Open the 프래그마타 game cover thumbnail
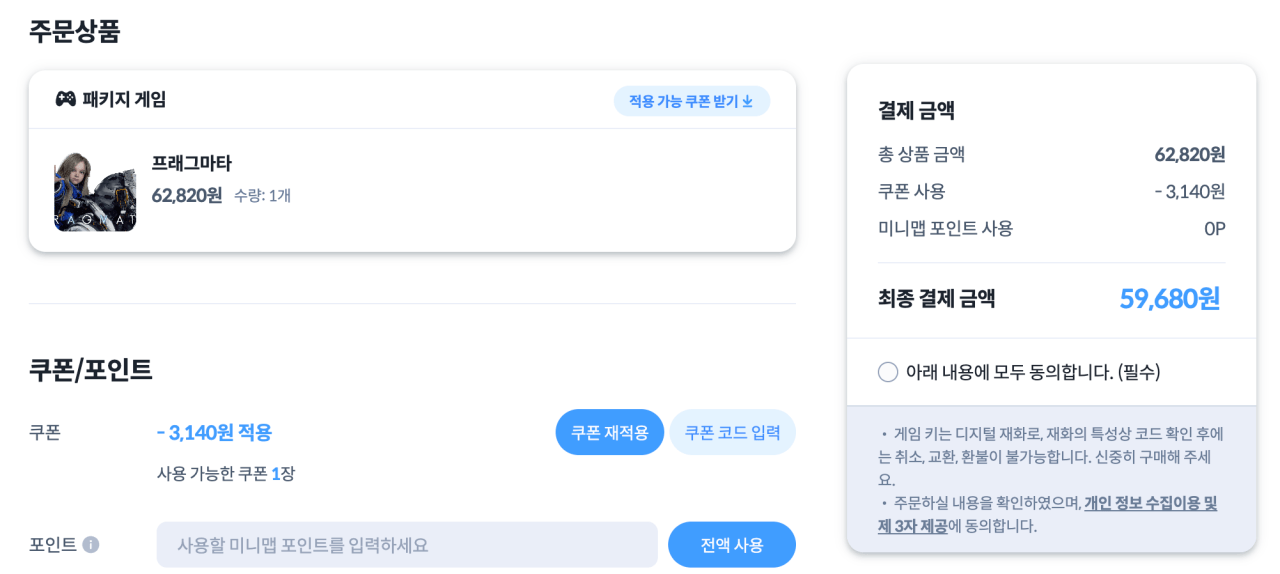Image resolution: width=1280 pixels, height=574 pixels. [x=95, y=191]
